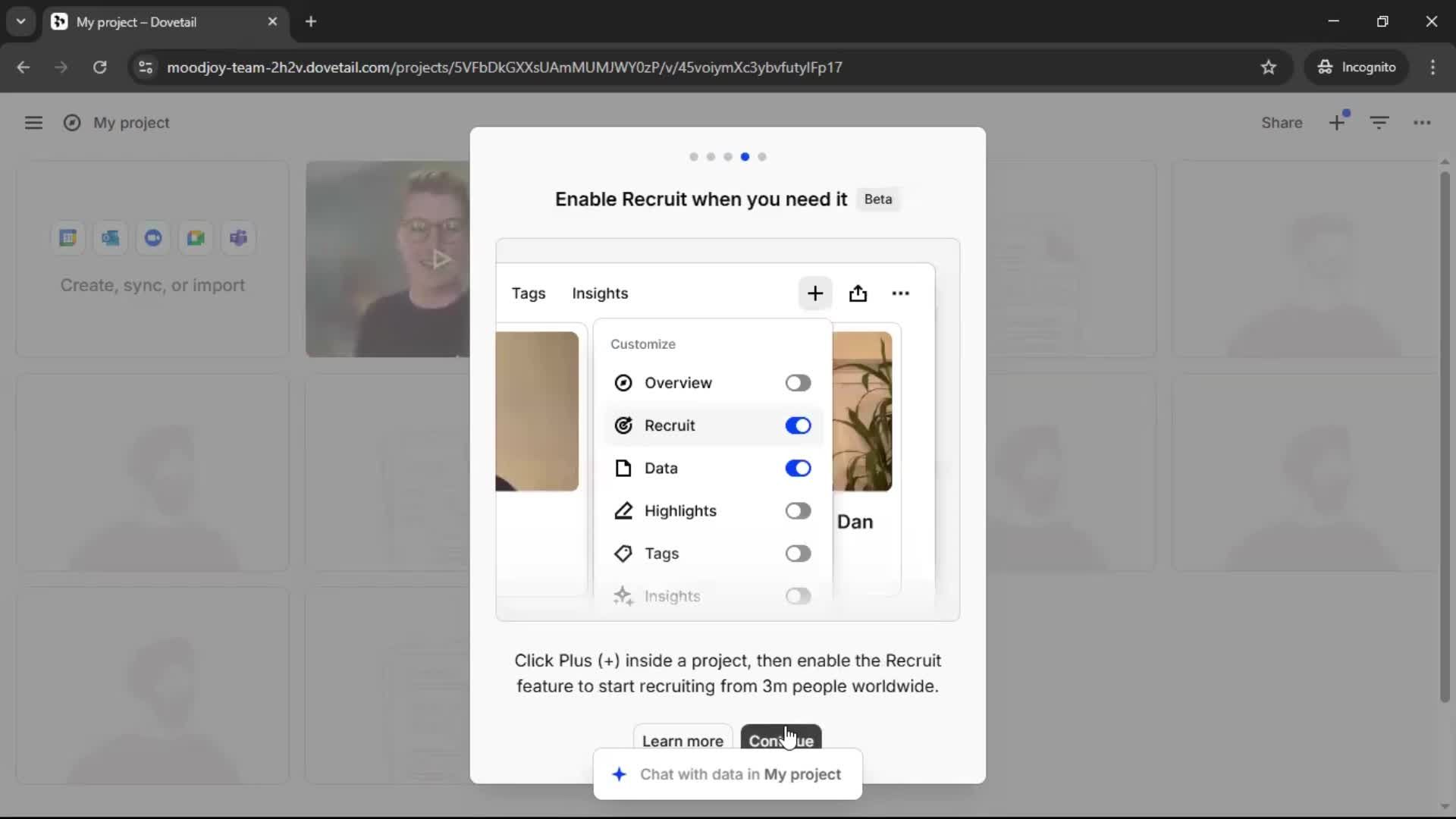This screenshot has width=1456, height=819.
Task: Click the plus icon beside Share
Action: [1337, 123]
